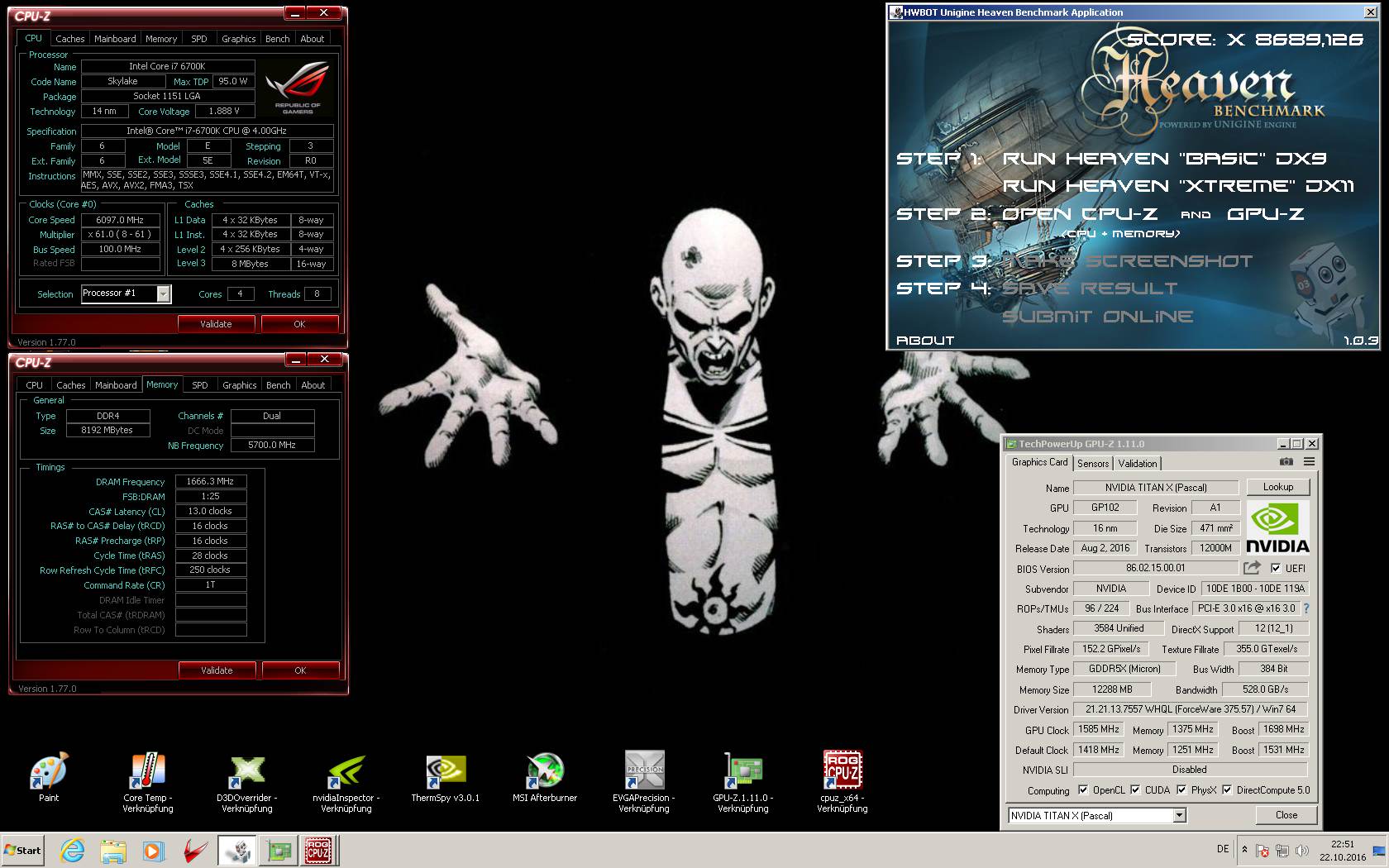Open the GPU-Z.1.11.0 desktop shortcut
Screen dimensions: 1389x868
pos(743,782)
